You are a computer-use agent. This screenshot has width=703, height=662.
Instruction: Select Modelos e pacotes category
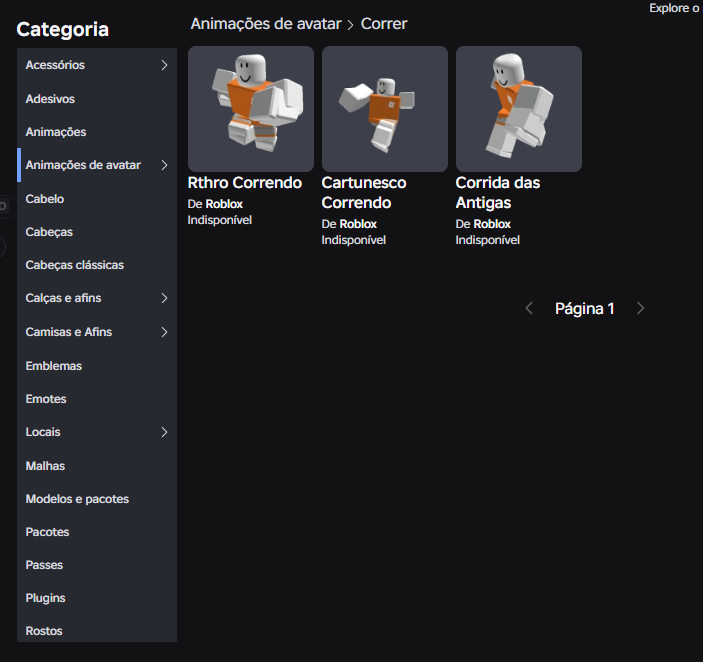click(x=97, y=499)
